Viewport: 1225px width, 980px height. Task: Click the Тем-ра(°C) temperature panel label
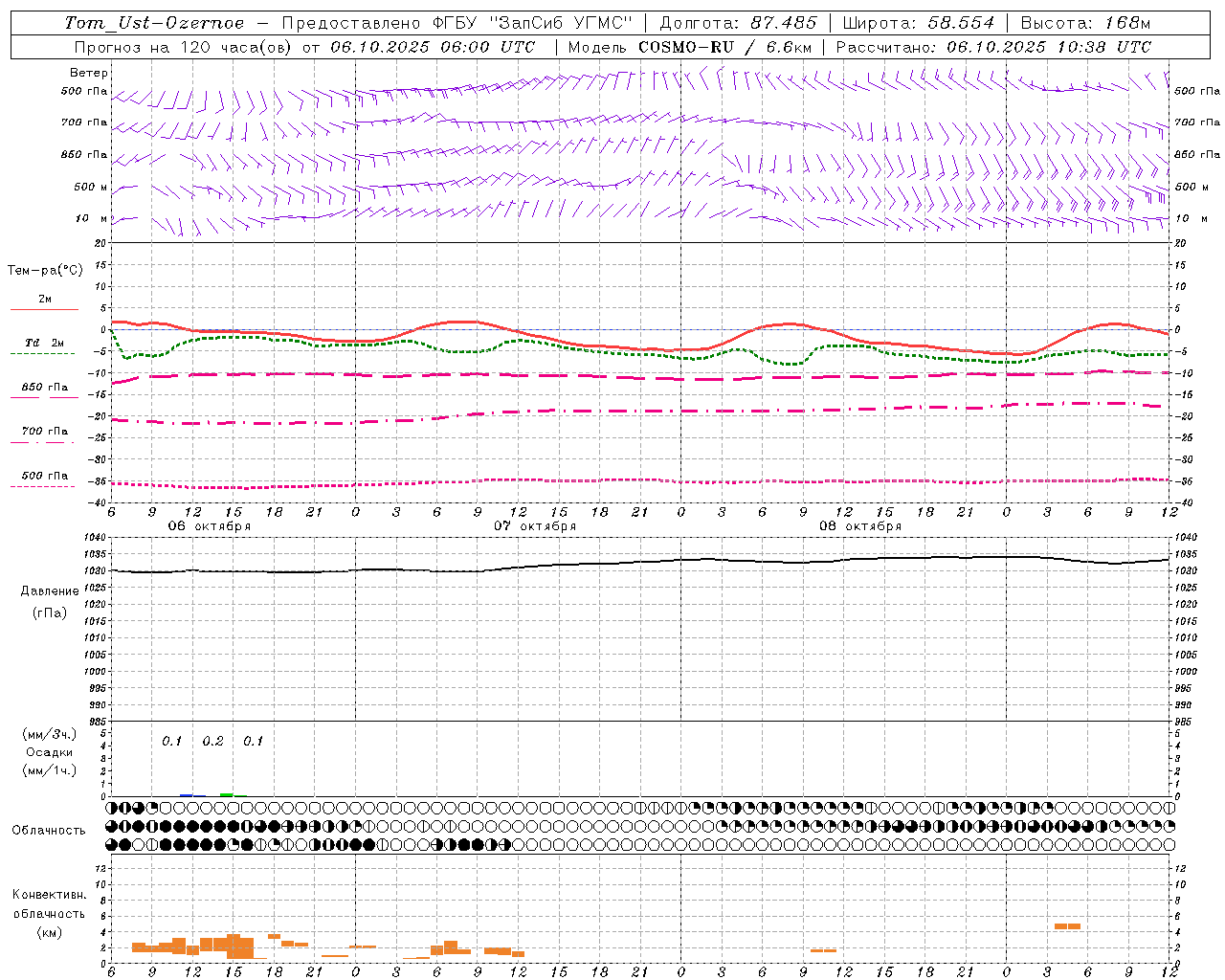pyautogui.click(x=45, y=271)
